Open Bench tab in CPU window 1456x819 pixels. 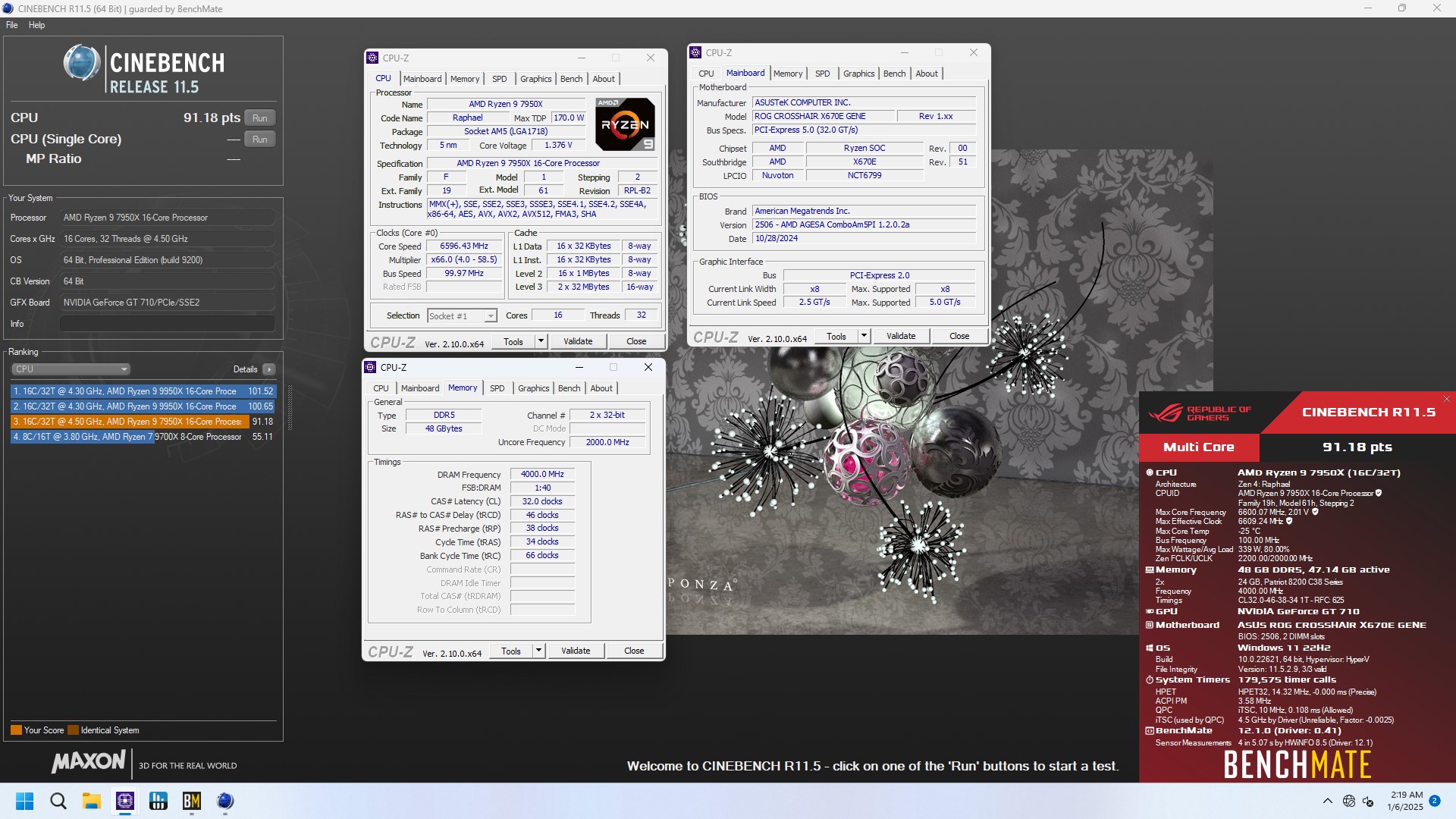click(x=572, y=79)
